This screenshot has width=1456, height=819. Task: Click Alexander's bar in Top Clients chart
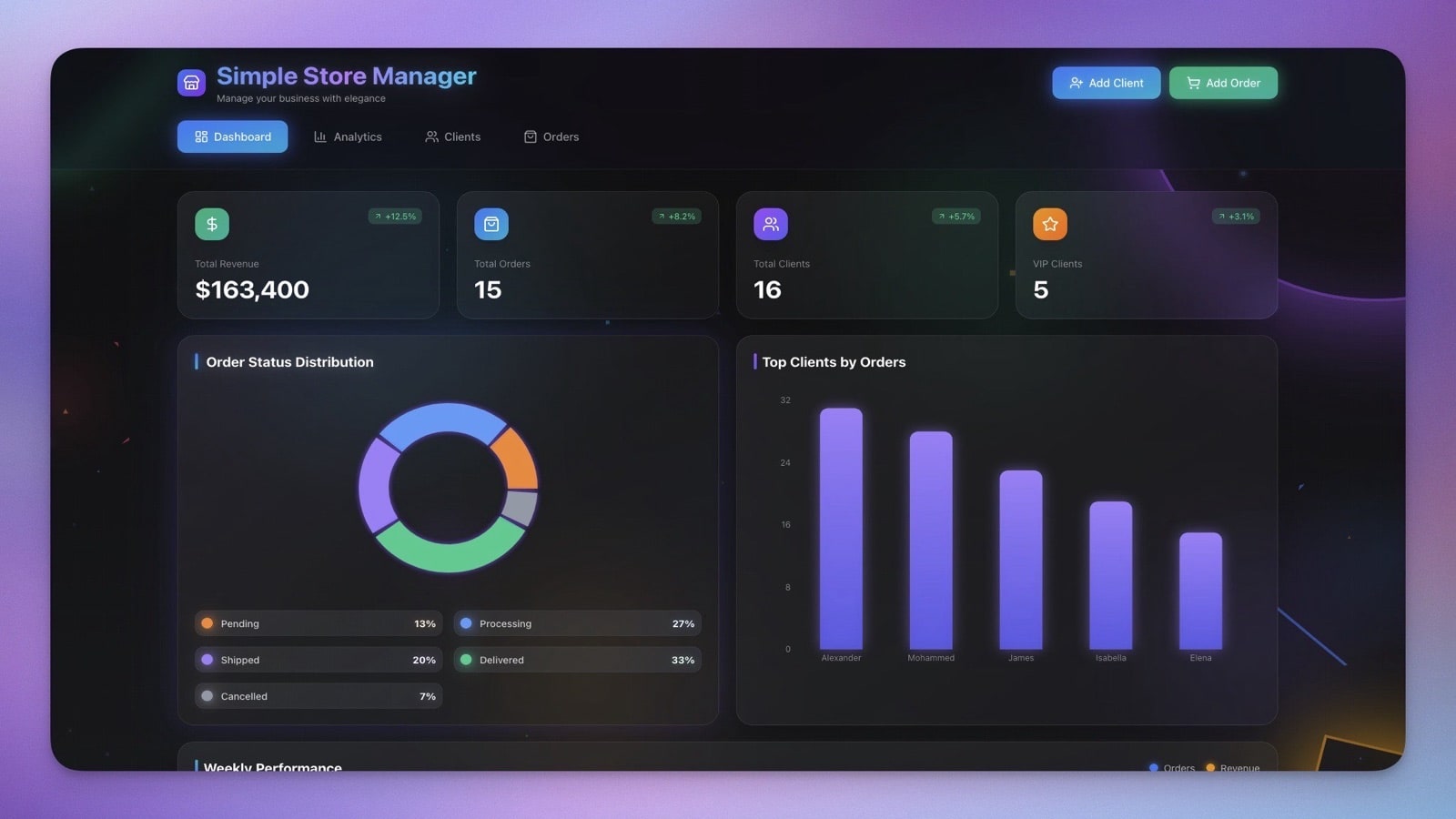(x=841, y=528)
